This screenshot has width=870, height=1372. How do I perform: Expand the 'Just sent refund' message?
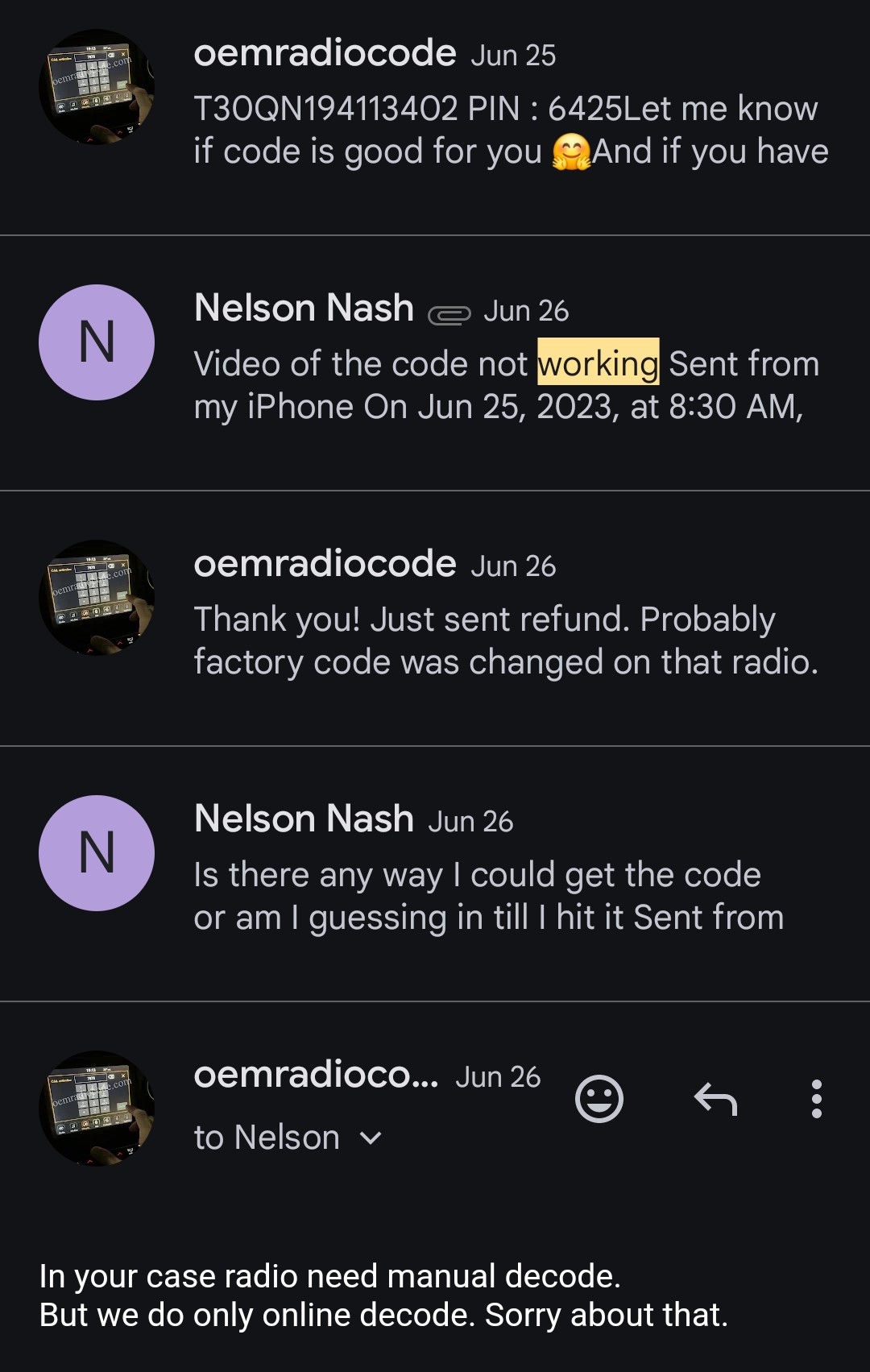point(506,641)
